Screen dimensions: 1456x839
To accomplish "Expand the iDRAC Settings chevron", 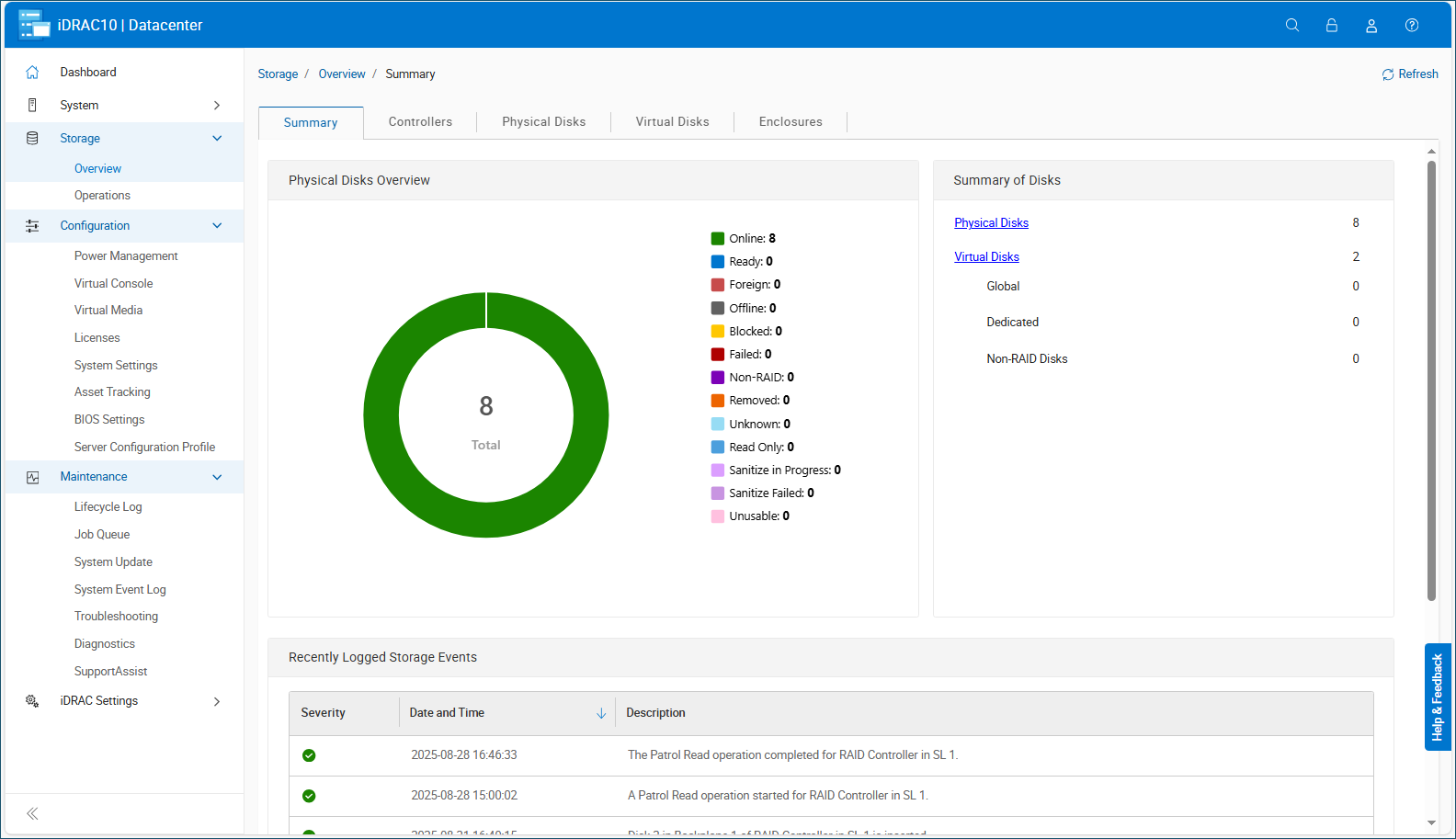I will (217, 701).
